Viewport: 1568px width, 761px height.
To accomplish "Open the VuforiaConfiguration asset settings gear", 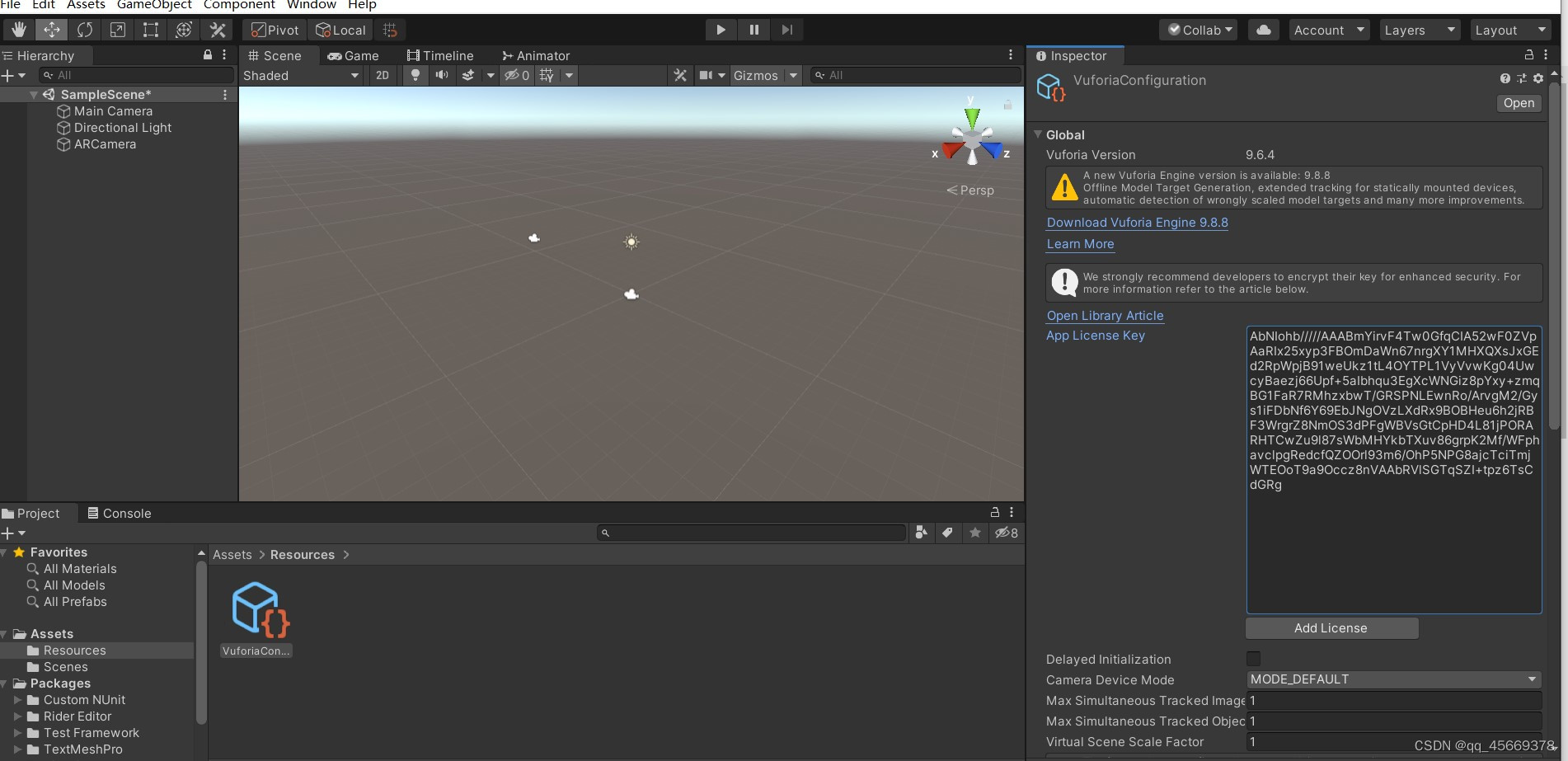I will tap(1538, 78).
